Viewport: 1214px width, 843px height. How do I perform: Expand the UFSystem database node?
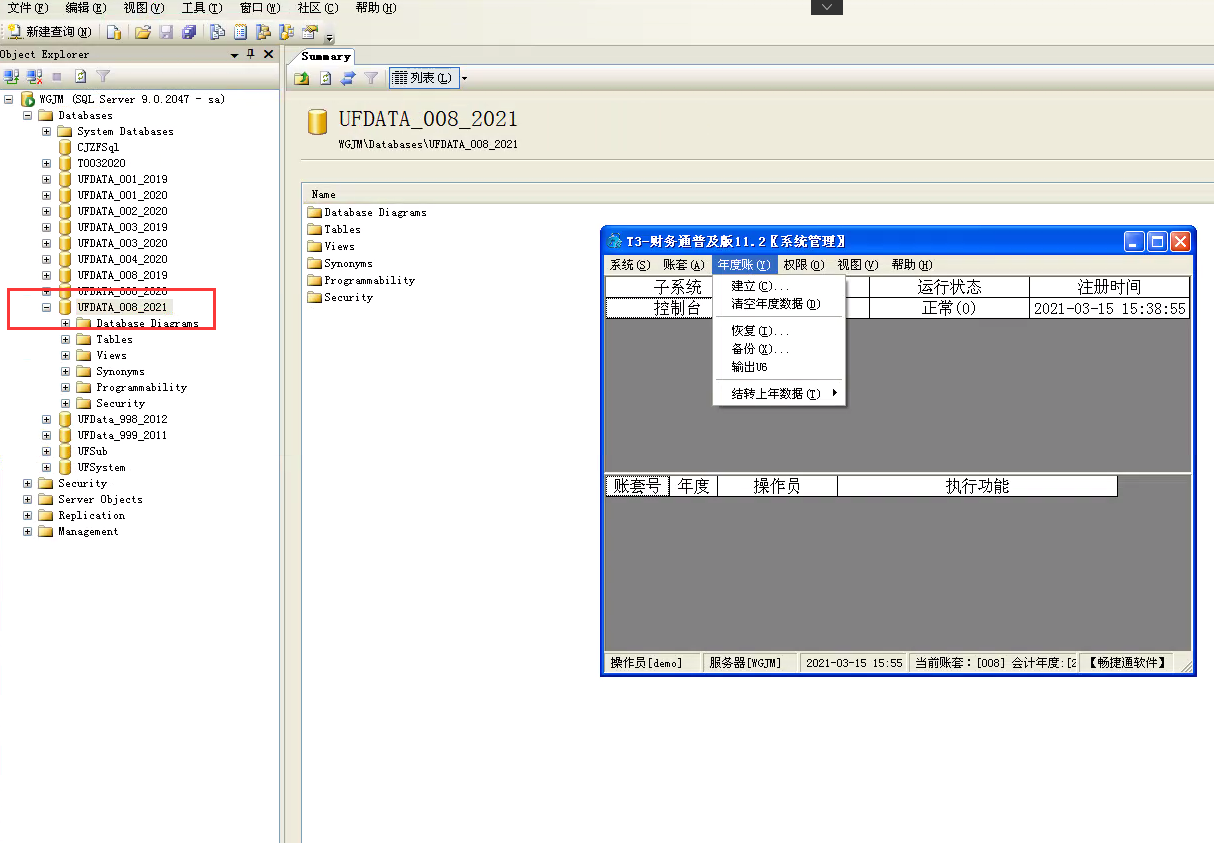[47, 468]
